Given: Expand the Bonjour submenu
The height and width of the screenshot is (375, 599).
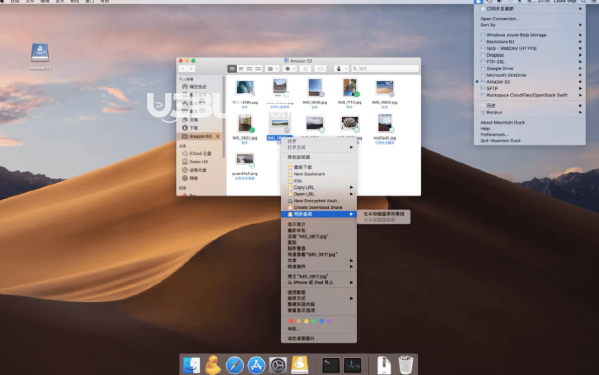Looking at the screenshot, I should pos(529,113).
